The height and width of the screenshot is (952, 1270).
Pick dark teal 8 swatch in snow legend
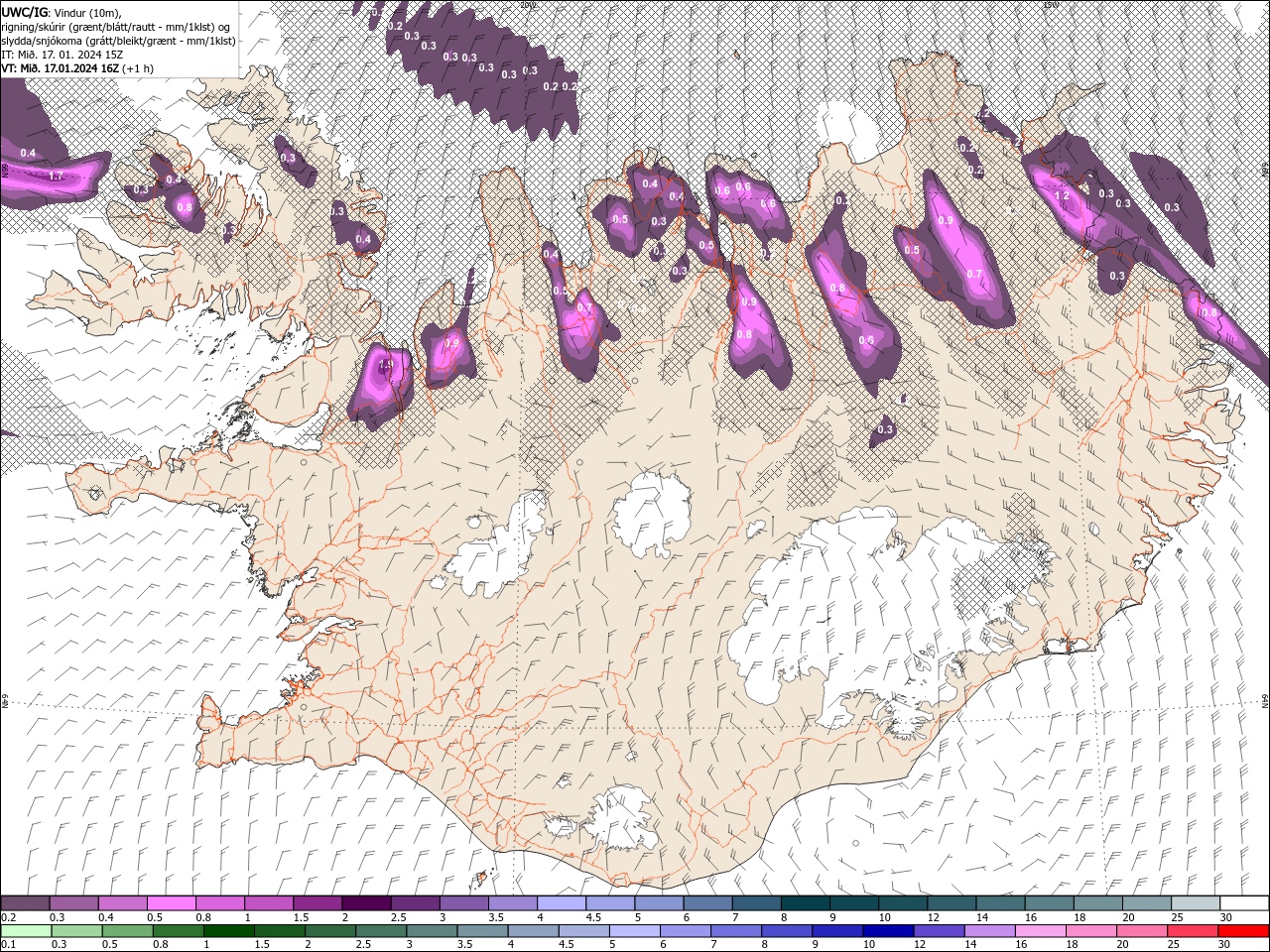(806, 903)
